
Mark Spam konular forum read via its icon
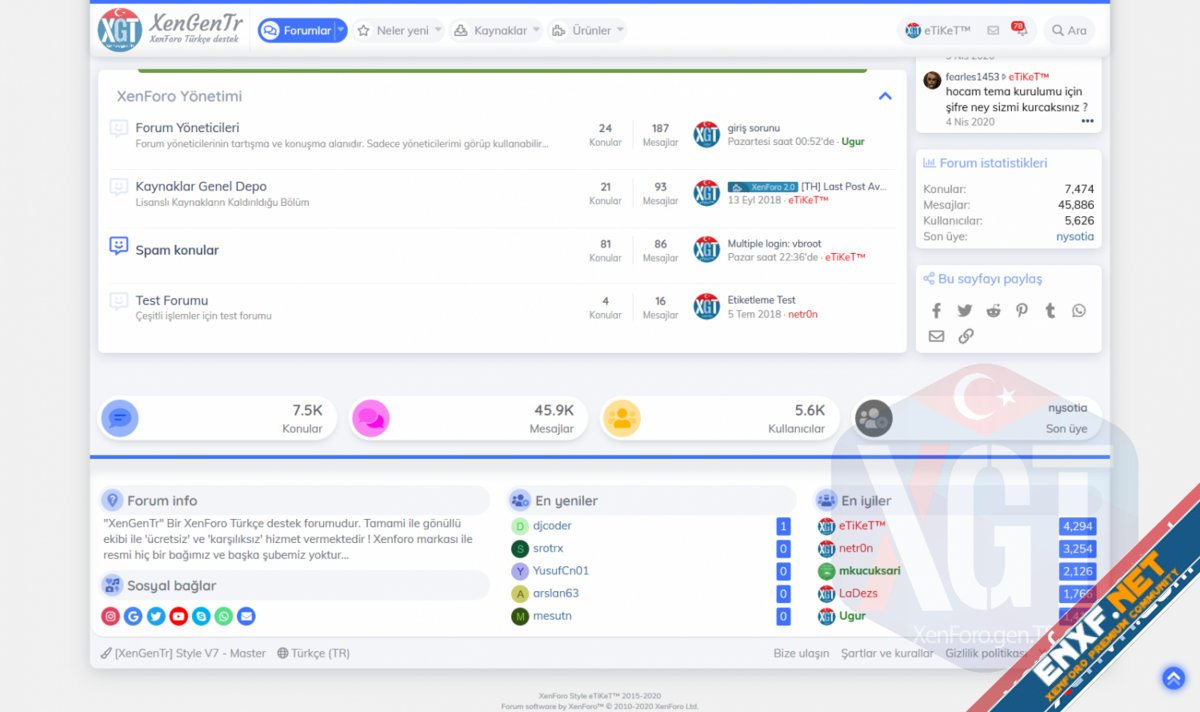point(119,246)
